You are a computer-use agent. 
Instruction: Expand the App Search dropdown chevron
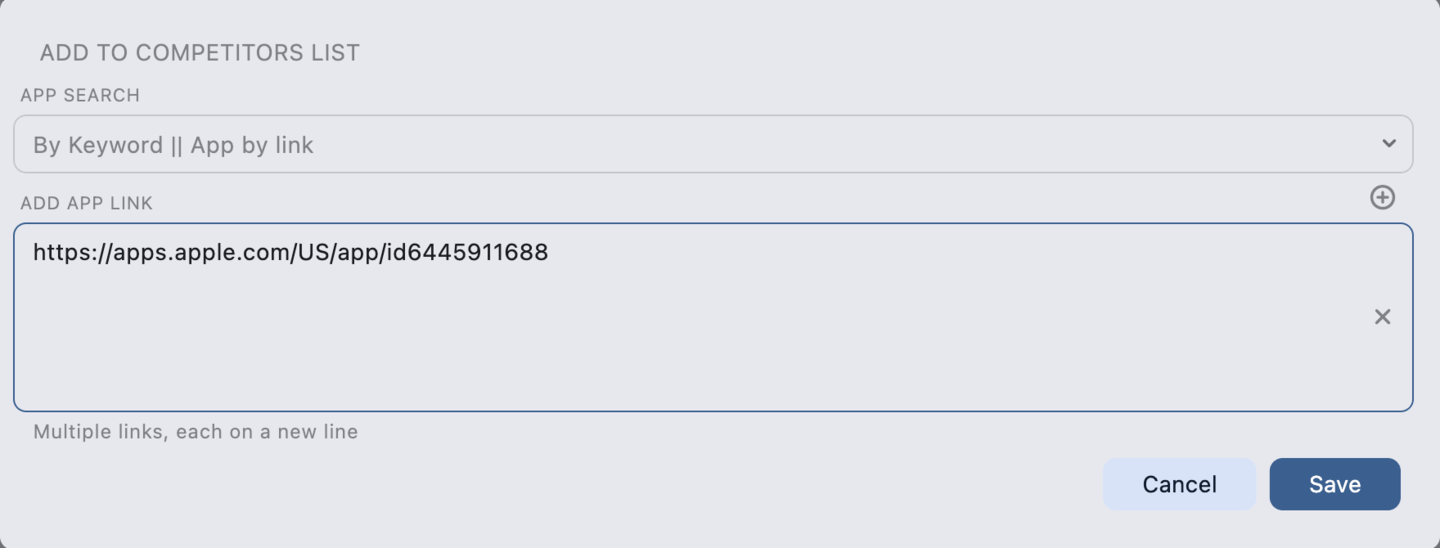1388,144
